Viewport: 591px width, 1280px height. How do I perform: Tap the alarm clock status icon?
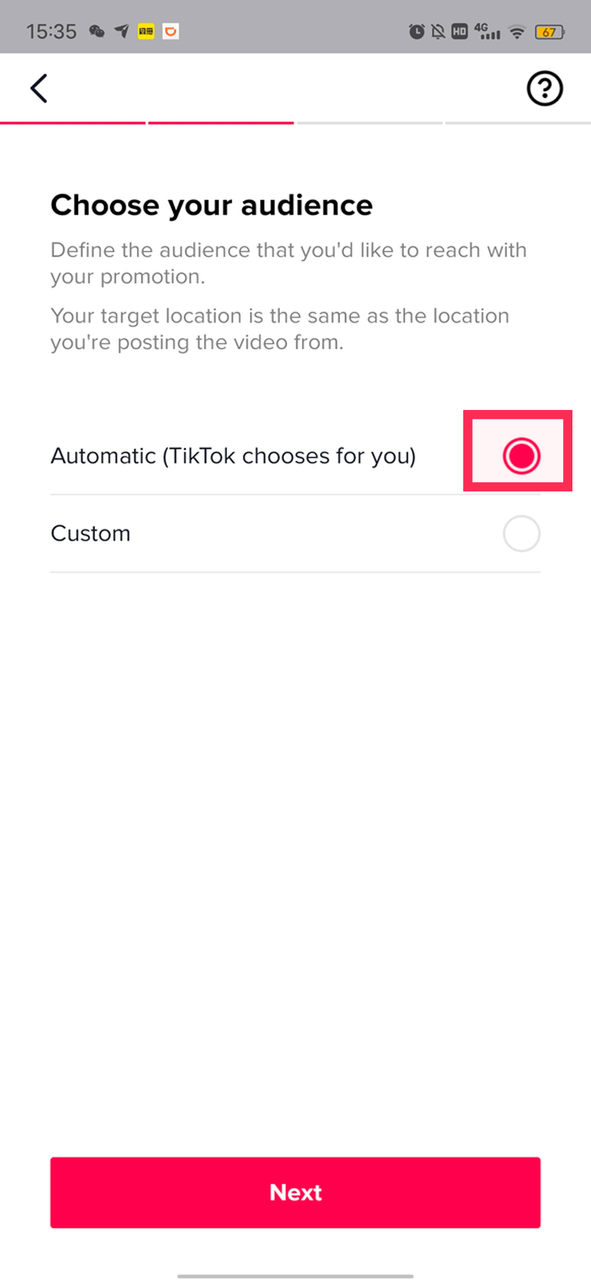point(416,32)
